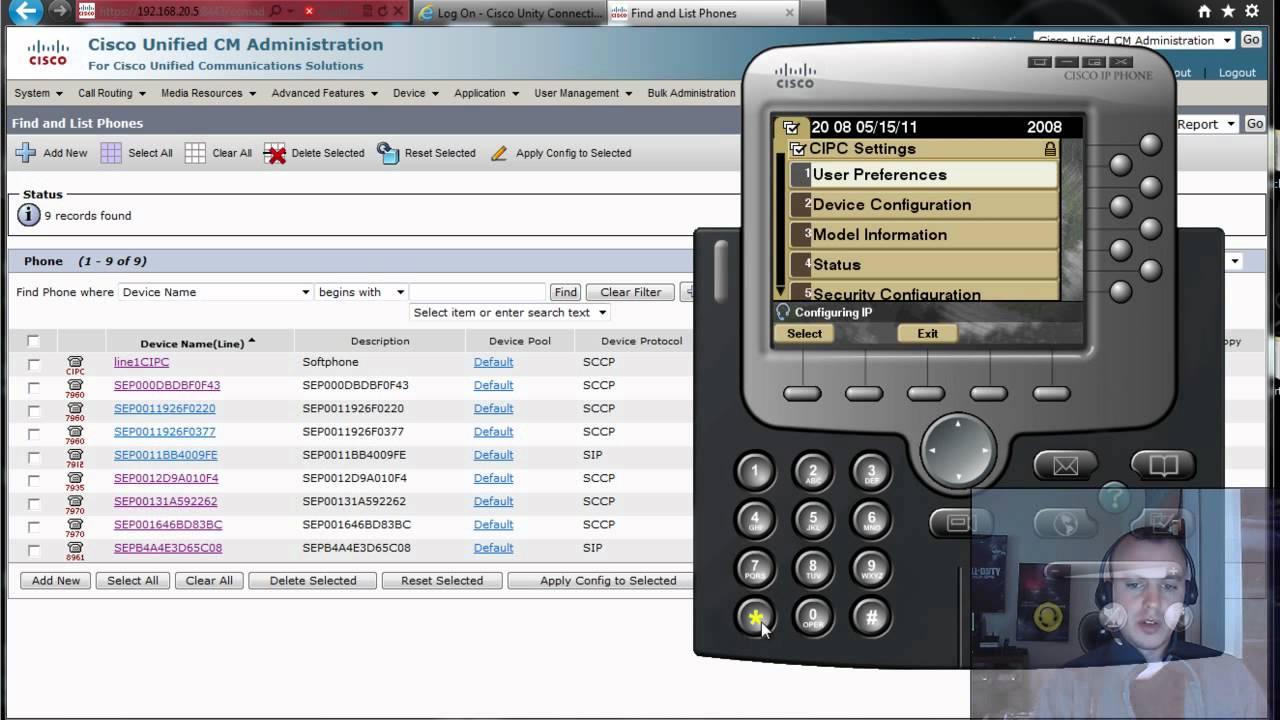Open the 'begins with' operator dropdown
Viewport: 1280px width, 720px height.
pyautogui.click(x=361, y=292)
